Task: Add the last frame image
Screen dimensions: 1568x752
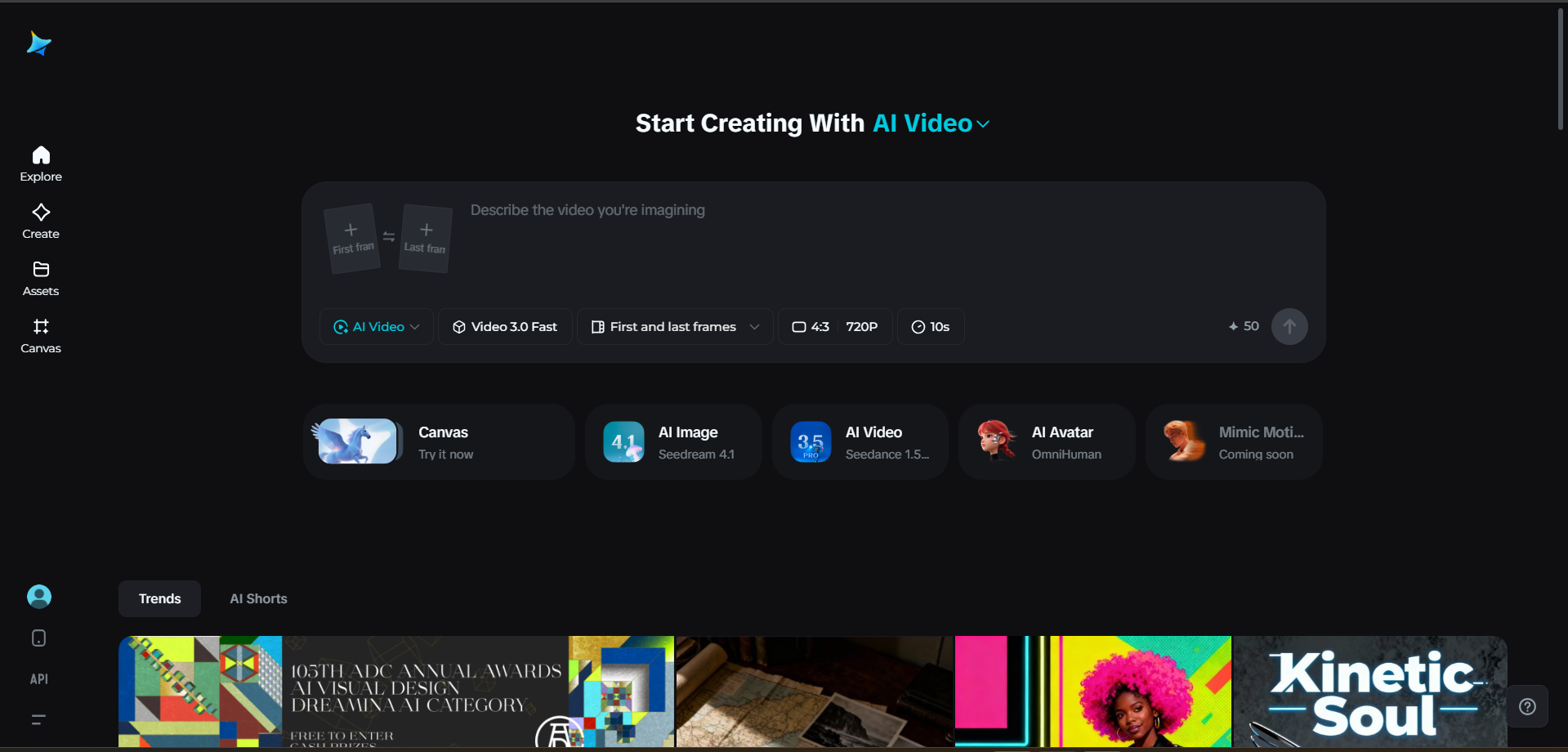Action: click(x=426, y=238)
